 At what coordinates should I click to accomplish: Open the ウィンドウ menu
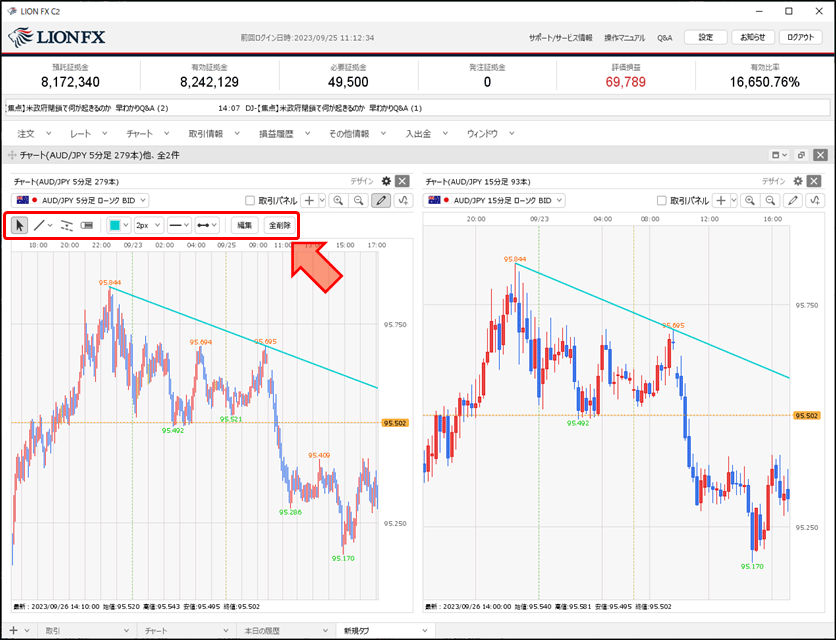(491, 133)
